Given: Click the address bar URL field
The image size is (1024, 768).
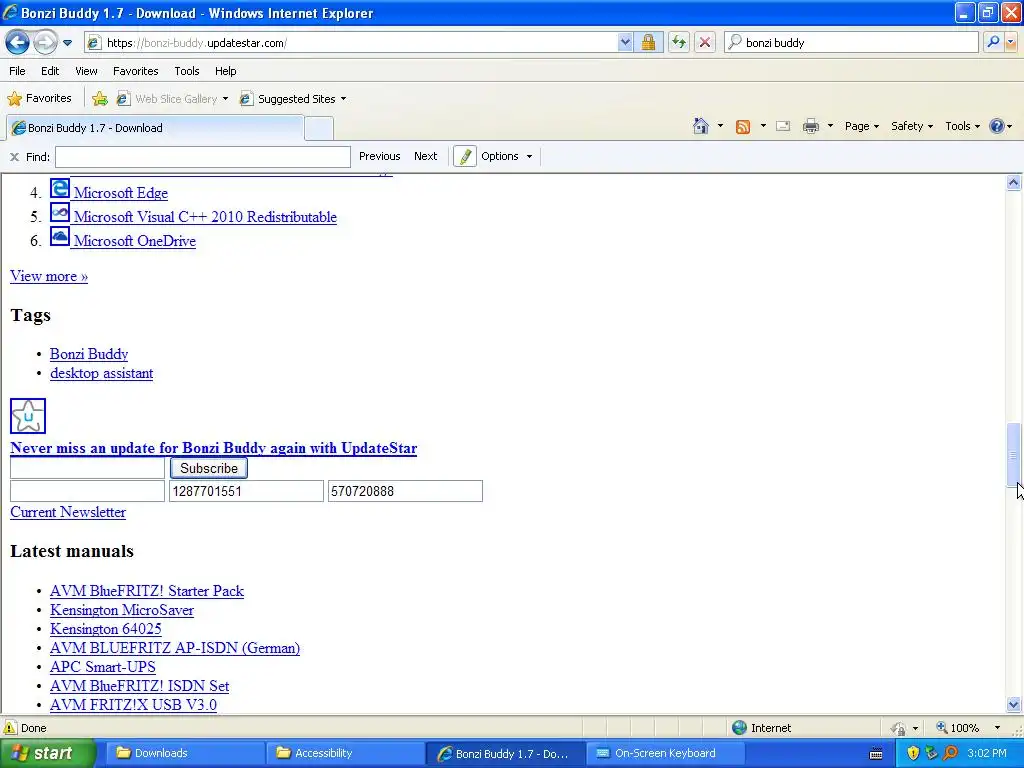Looking at the screenshot, I should 359,42.
